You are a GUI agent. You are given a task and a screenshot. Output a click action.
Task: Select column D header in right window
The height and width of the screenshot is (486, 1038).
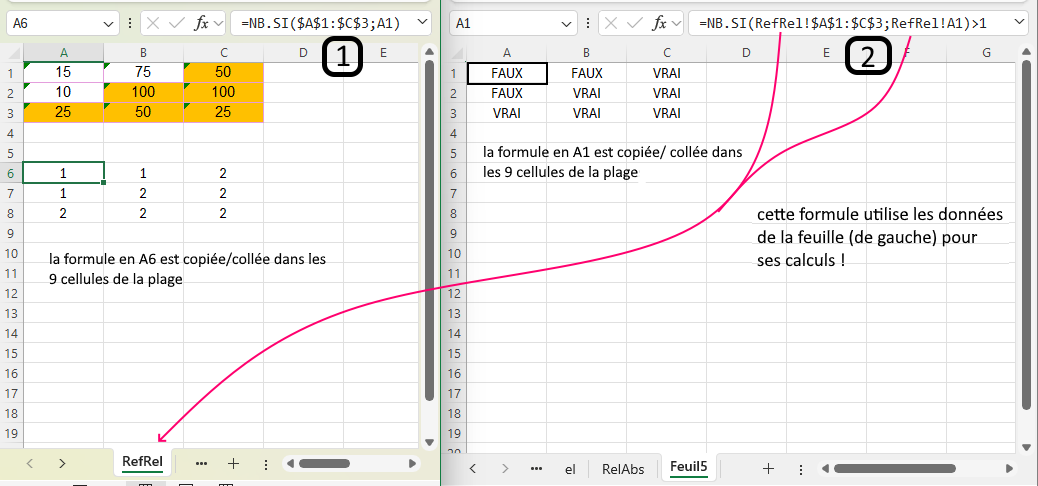[x=746, y=52]
